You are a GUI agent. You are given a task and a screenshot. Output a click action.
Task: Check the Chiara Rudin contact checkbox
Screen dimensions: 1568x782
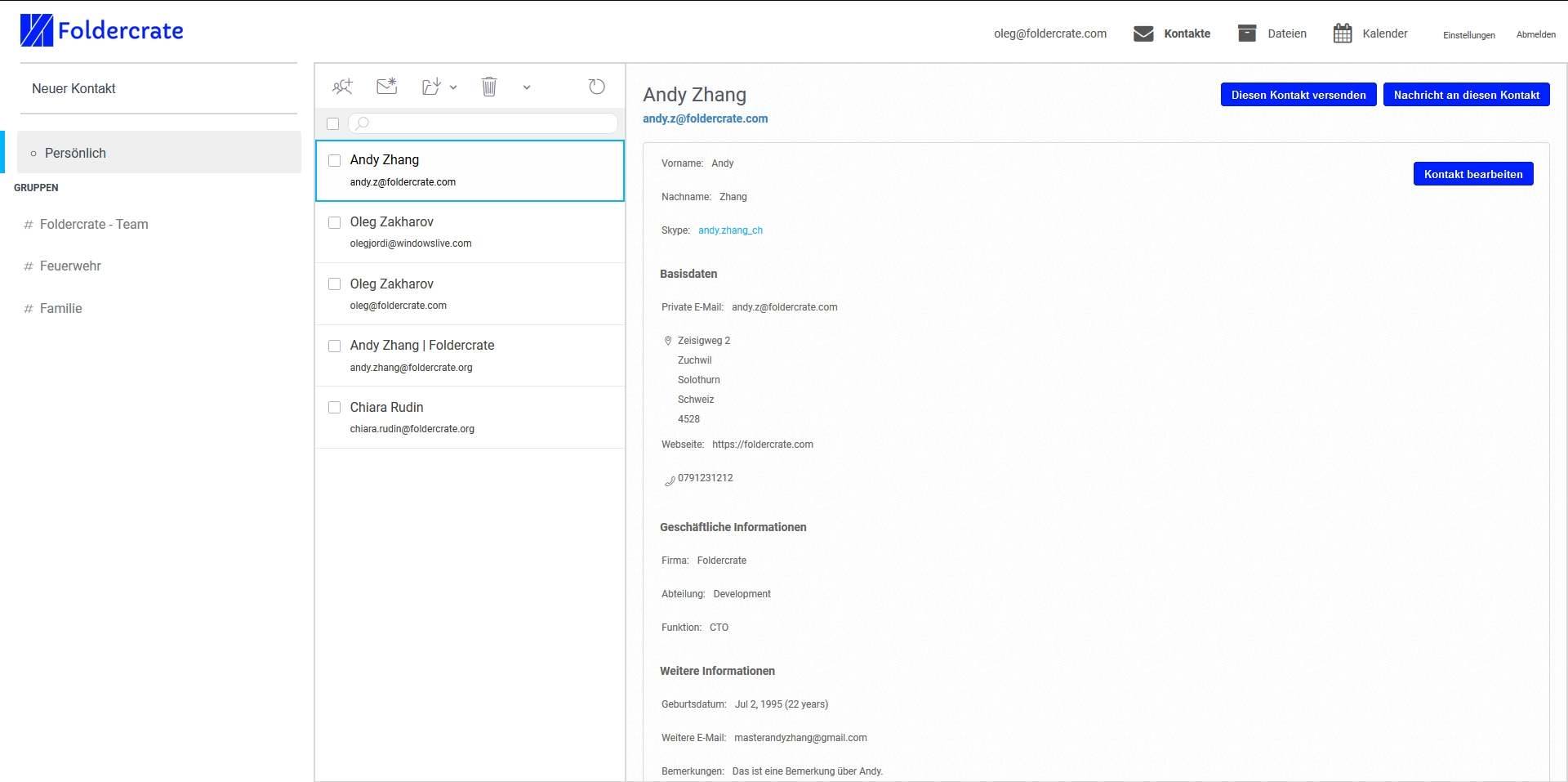click(x=334, y=407)
